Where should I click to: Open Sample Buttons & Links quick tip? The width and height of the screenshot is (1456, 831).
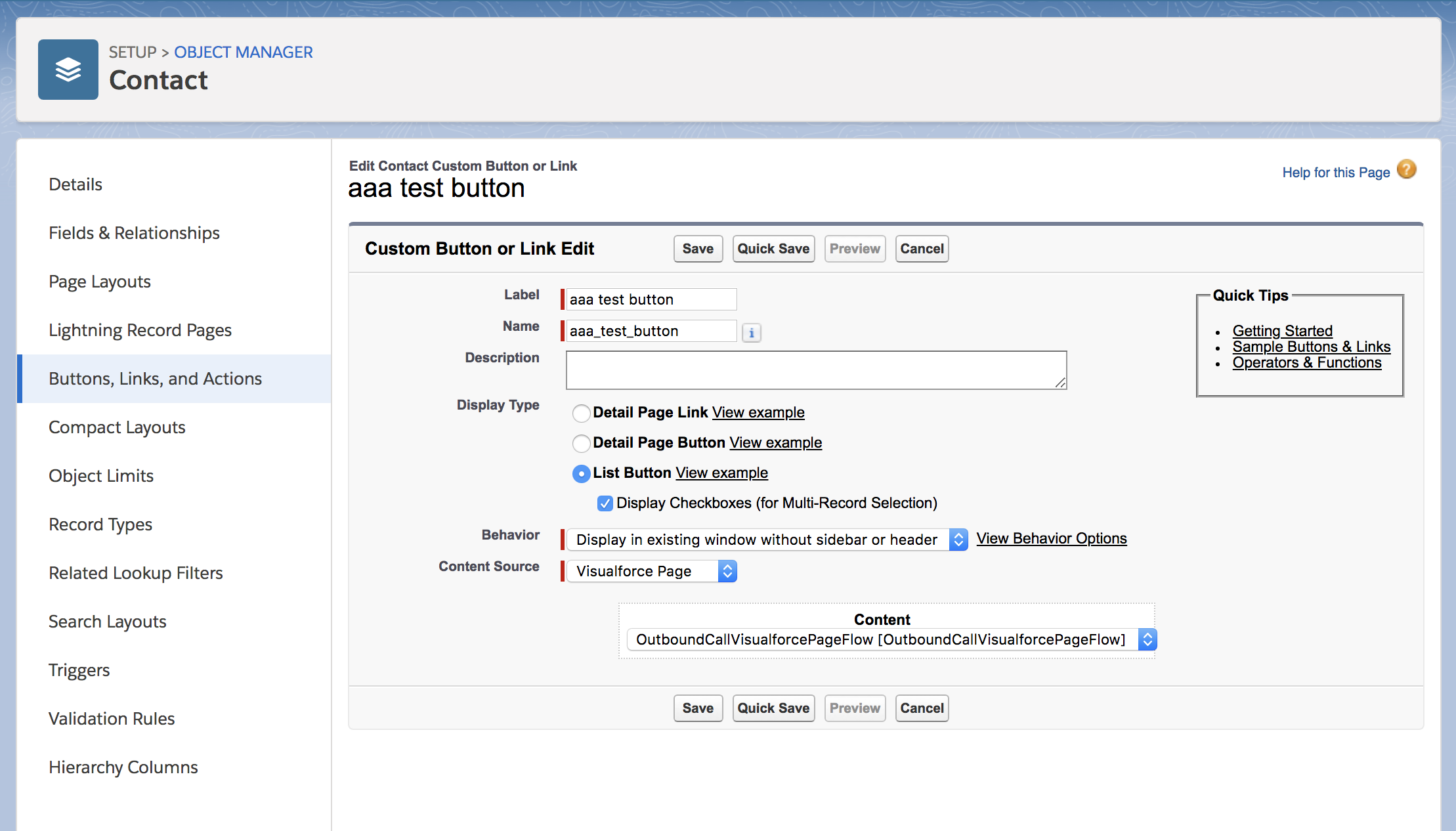[1311, 347]
